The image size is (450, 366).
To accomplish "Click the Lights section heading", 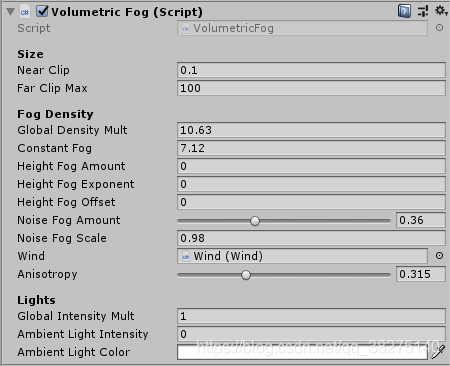I will pos(36,300).
